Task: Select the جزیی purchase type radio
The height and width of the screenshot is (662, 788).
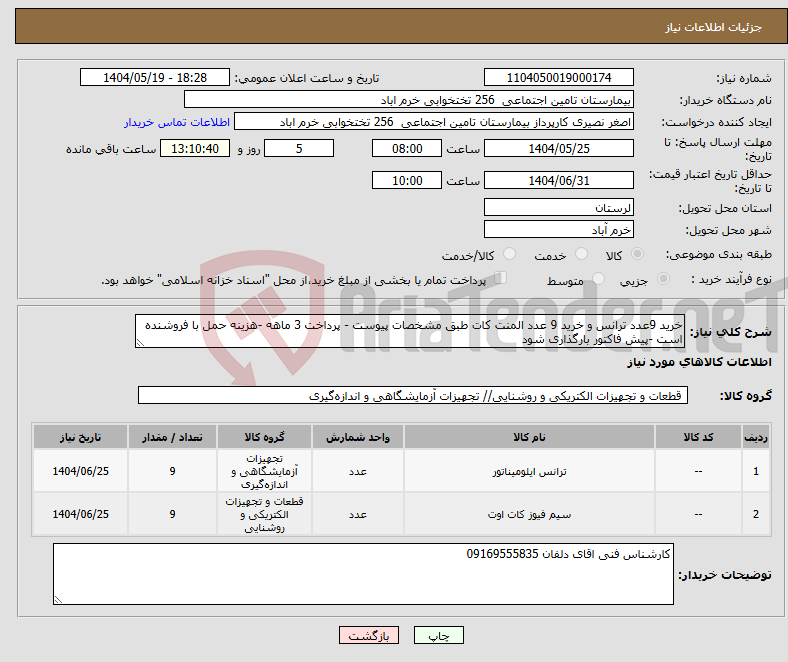Action: 663,278
